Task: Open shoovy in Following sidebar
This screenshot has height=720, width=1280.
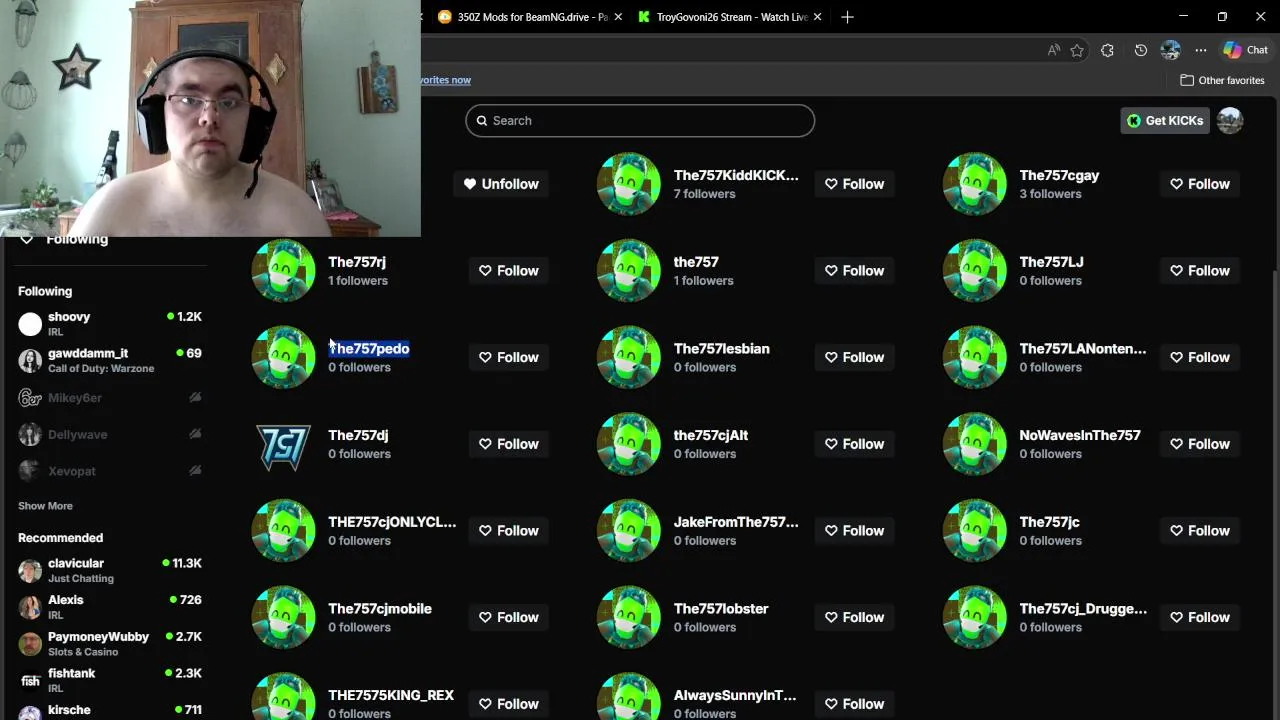Action: (110, 324)
